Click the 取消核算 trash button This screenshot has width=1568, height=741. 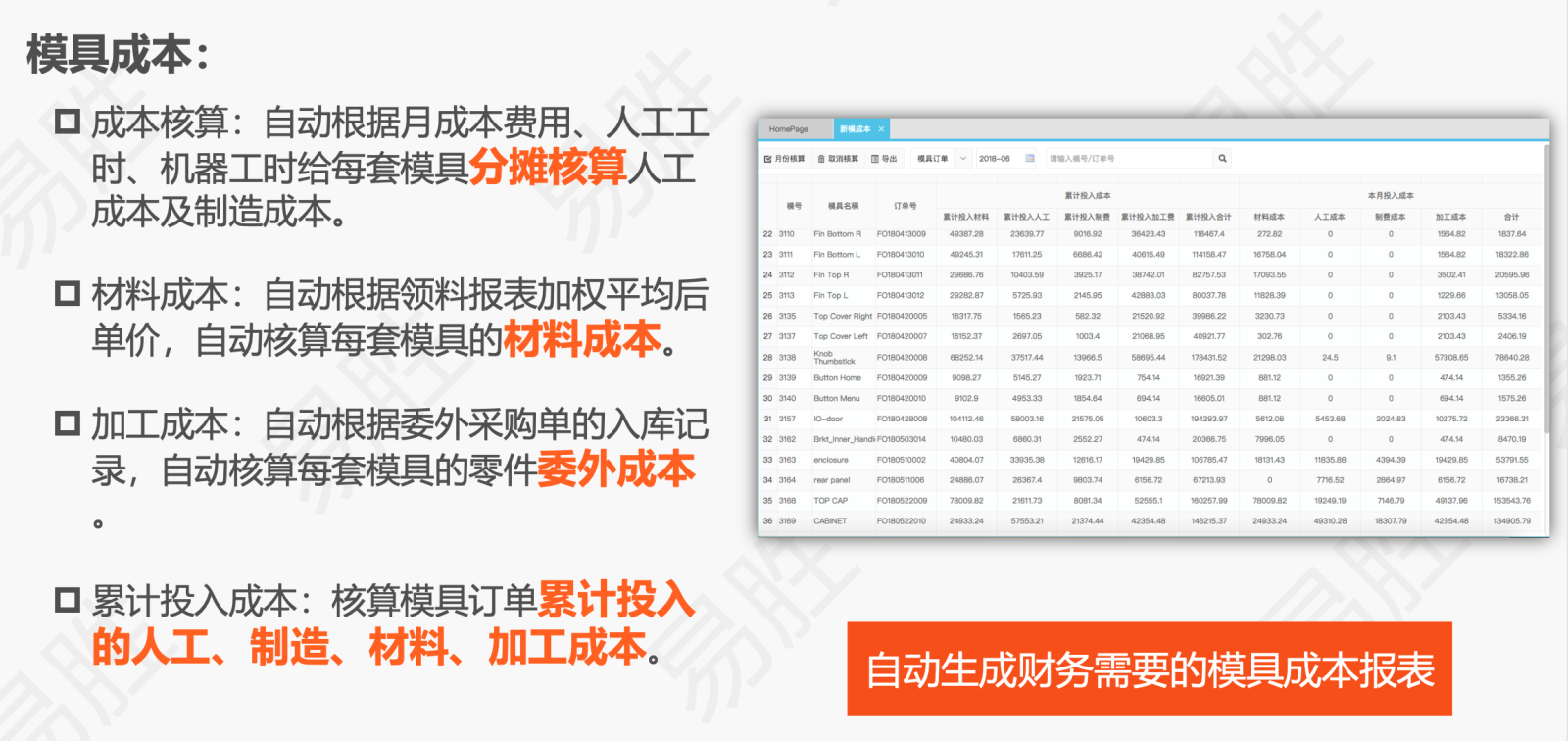coord(838,159)
